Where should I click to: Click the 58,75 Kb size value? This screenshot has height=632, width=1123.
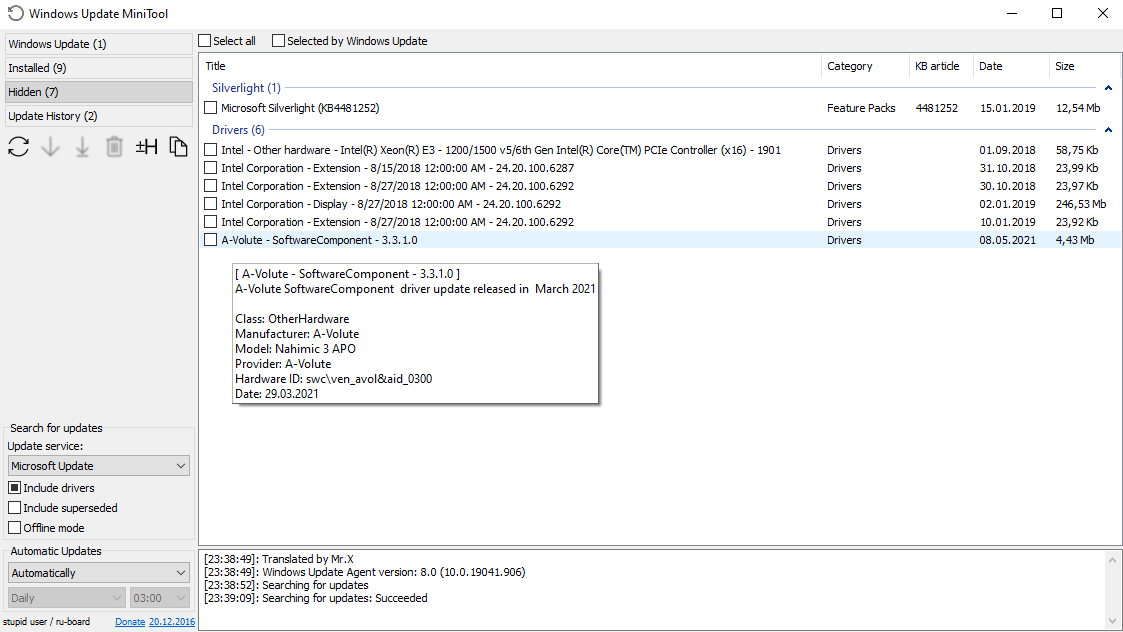point(1077,150)
